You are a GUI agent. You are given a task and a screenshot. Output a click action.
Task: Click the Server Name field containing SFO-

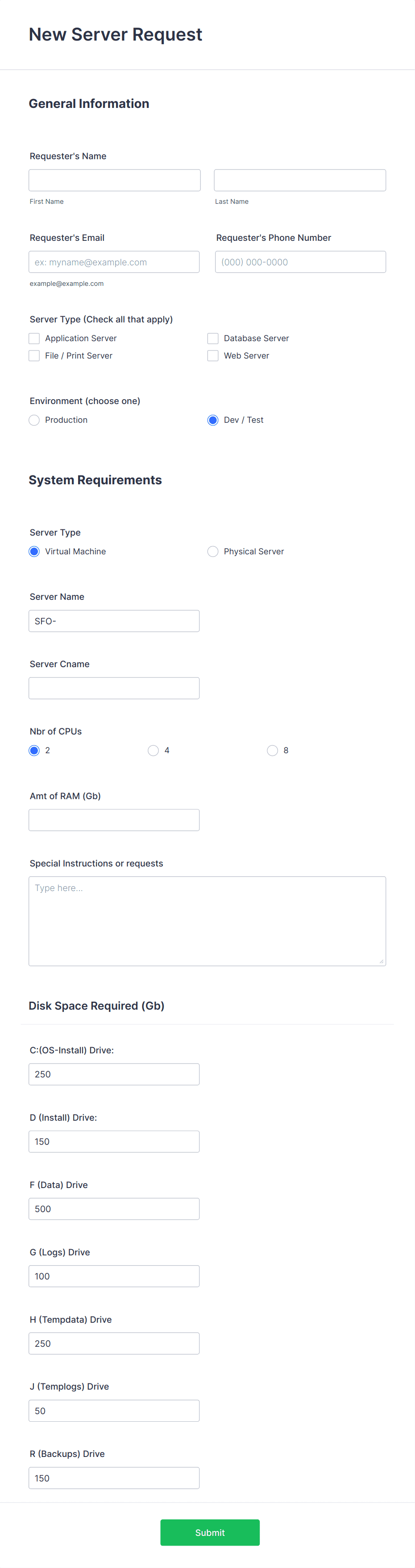coord(114,620)
